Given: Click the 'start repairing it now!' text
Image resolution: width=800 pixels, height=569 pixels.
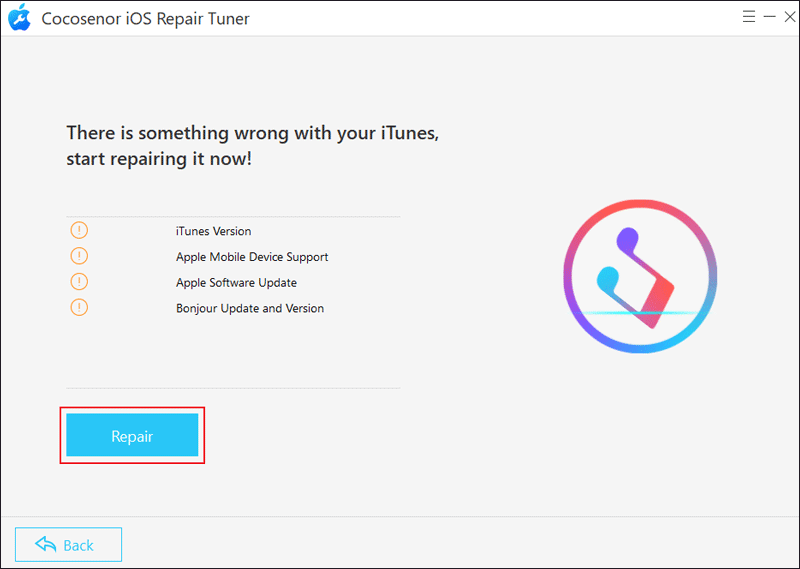Looking at the screenshot, I should [159, 159].
